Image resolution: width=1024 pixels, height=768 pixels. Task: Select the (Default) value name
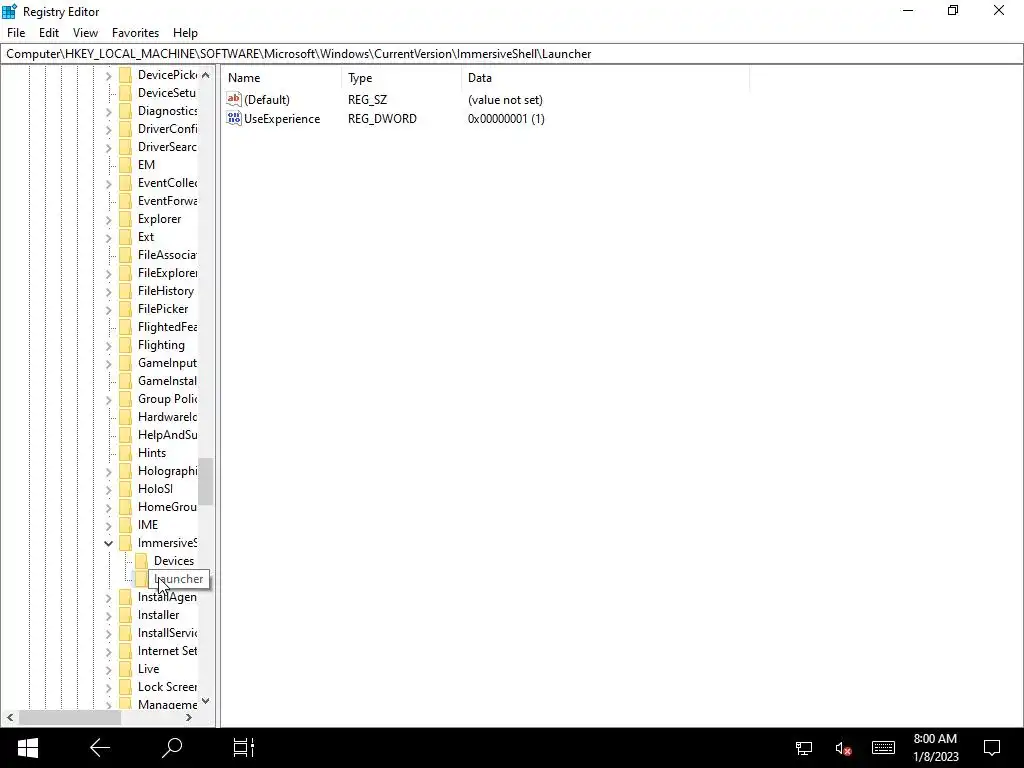(266, 100)
